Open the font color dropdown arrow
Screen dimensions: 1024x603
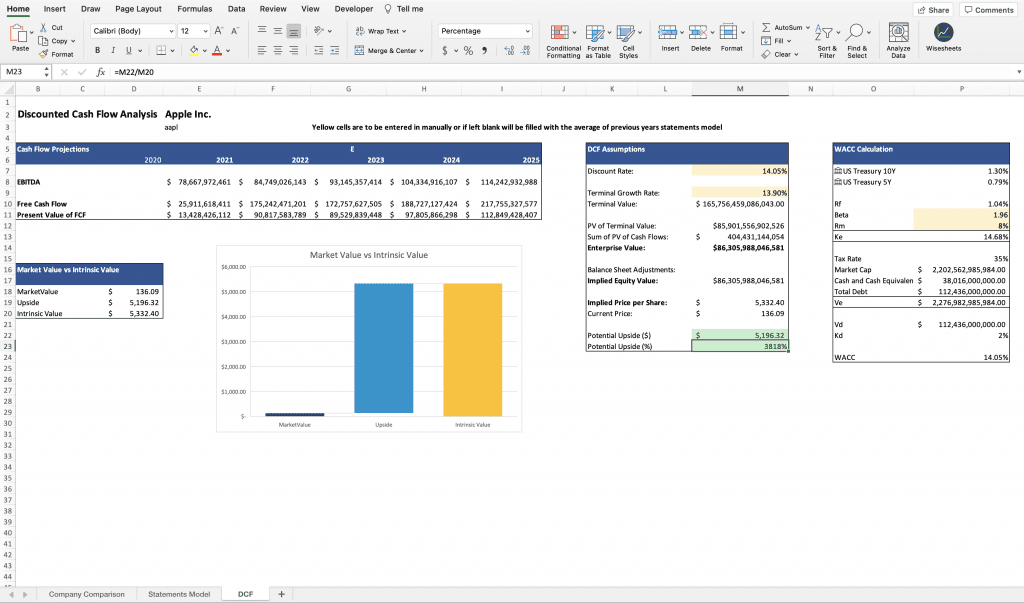pos(228,50)
